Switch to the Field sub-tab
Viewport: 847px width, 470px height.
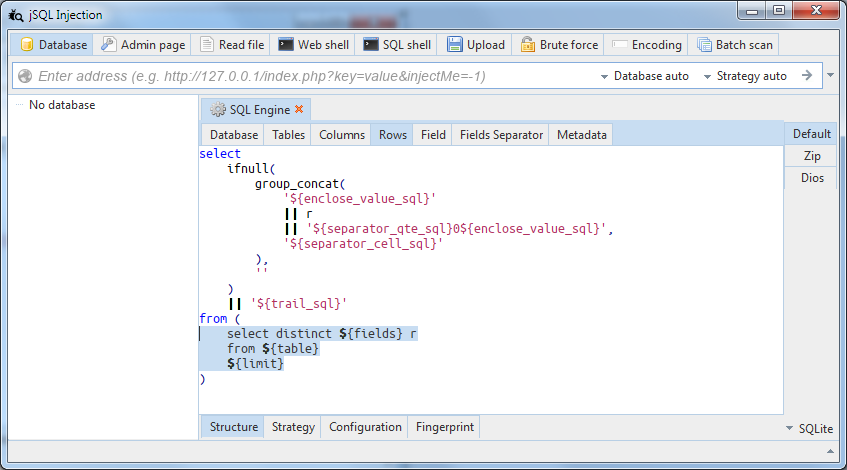click(x=433, y=135)
